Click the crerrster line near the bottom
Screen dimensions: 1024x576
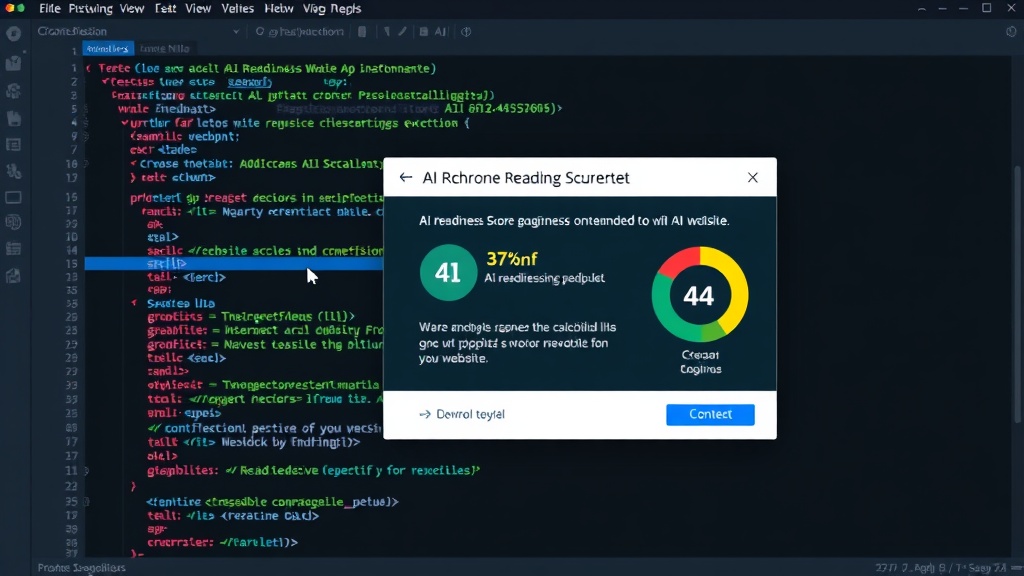[222, 542]
